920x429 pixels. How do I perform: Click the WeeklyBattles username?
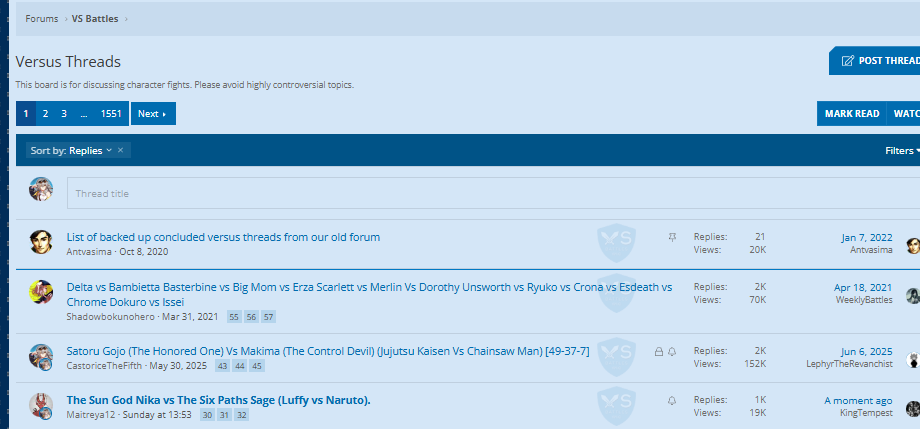click(864, 300)
